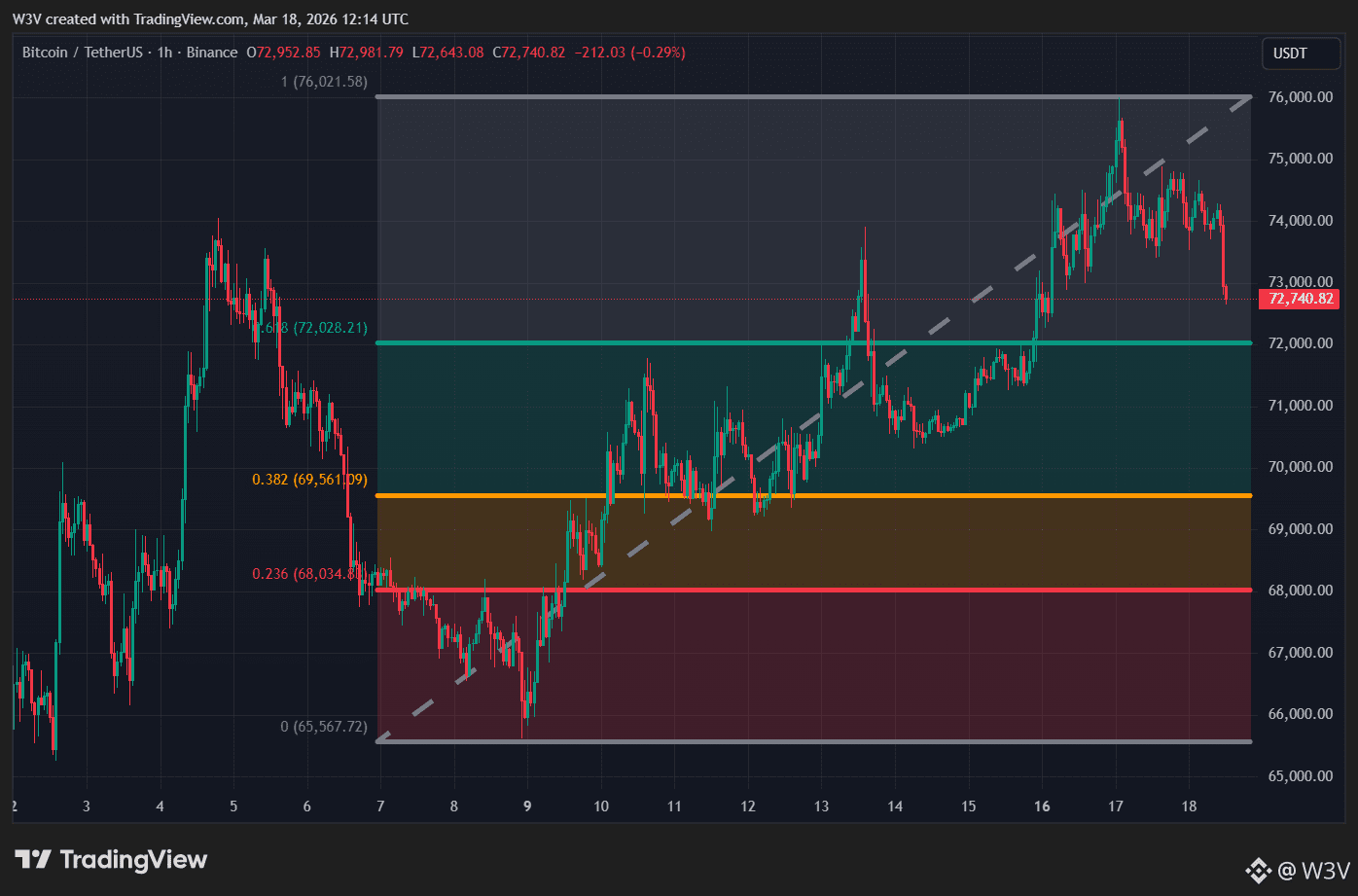Click day 5 on the time axis
The height and width of the screenshot is (896, 1358).
[233, 806]
